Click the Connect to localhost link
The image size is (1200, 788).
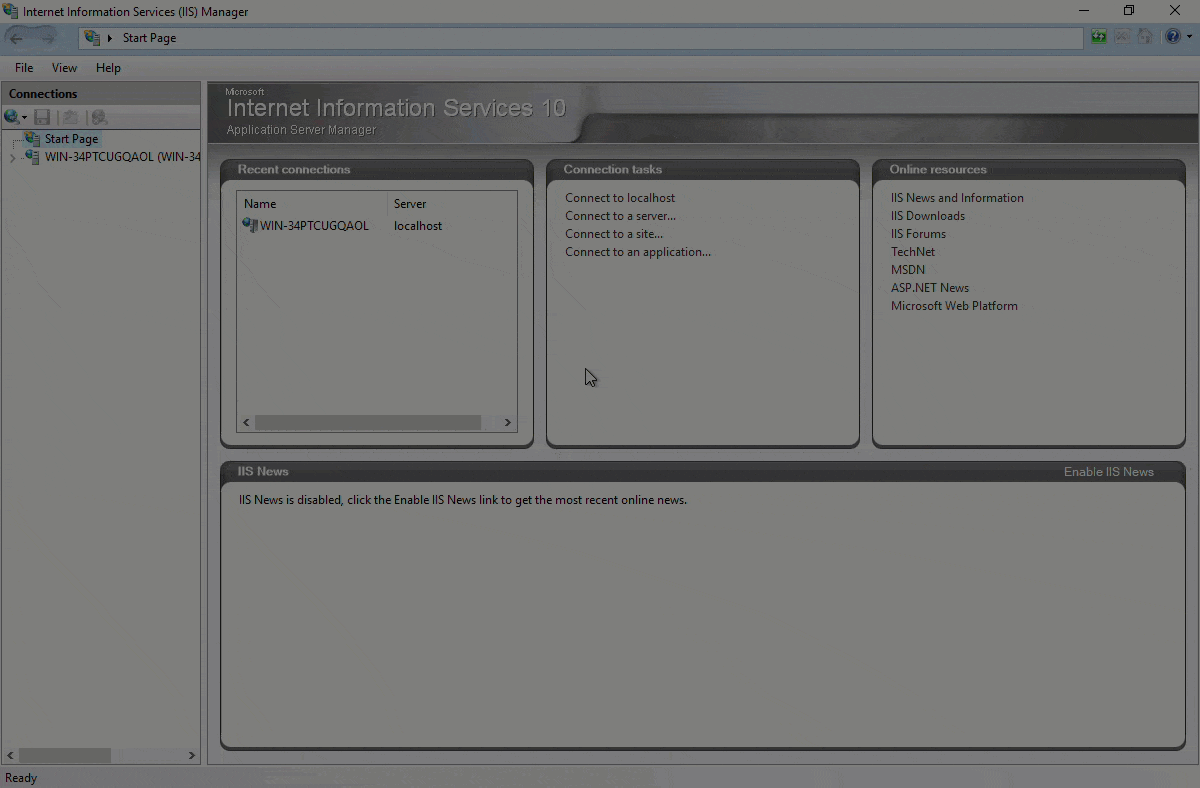pos(620,198)
